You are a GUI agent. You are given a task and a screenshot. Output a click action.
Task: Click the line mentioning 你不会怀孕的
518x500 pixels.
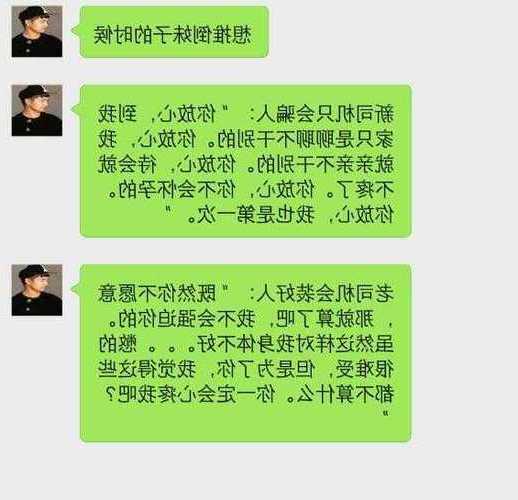251,190
